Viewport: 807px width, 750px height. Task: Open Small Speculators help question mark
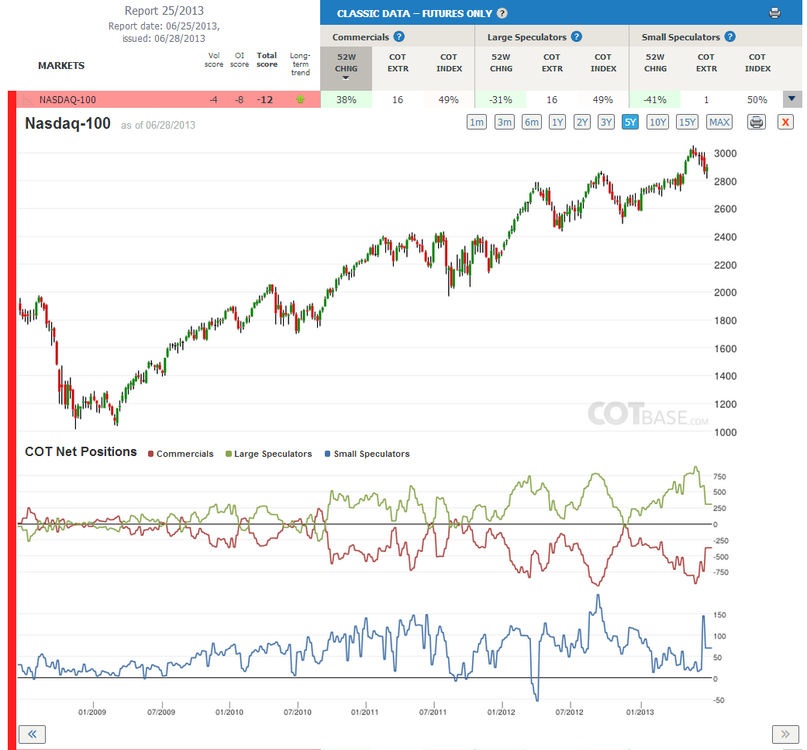pos(730,37)
